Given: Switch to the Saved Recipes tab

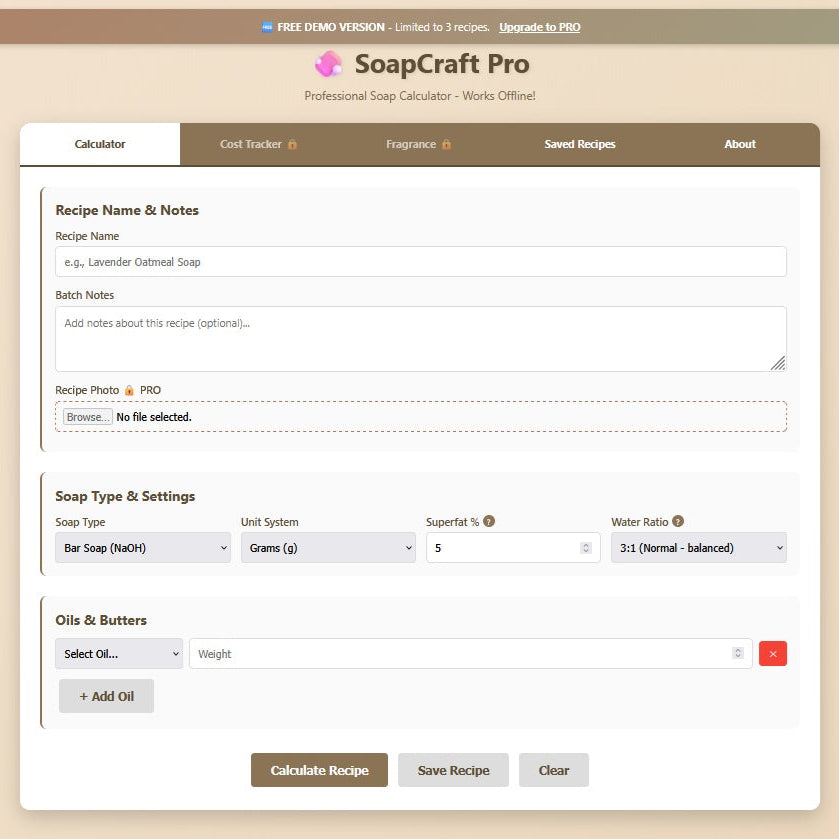Looking at the screenshot, I should point(579,144).
